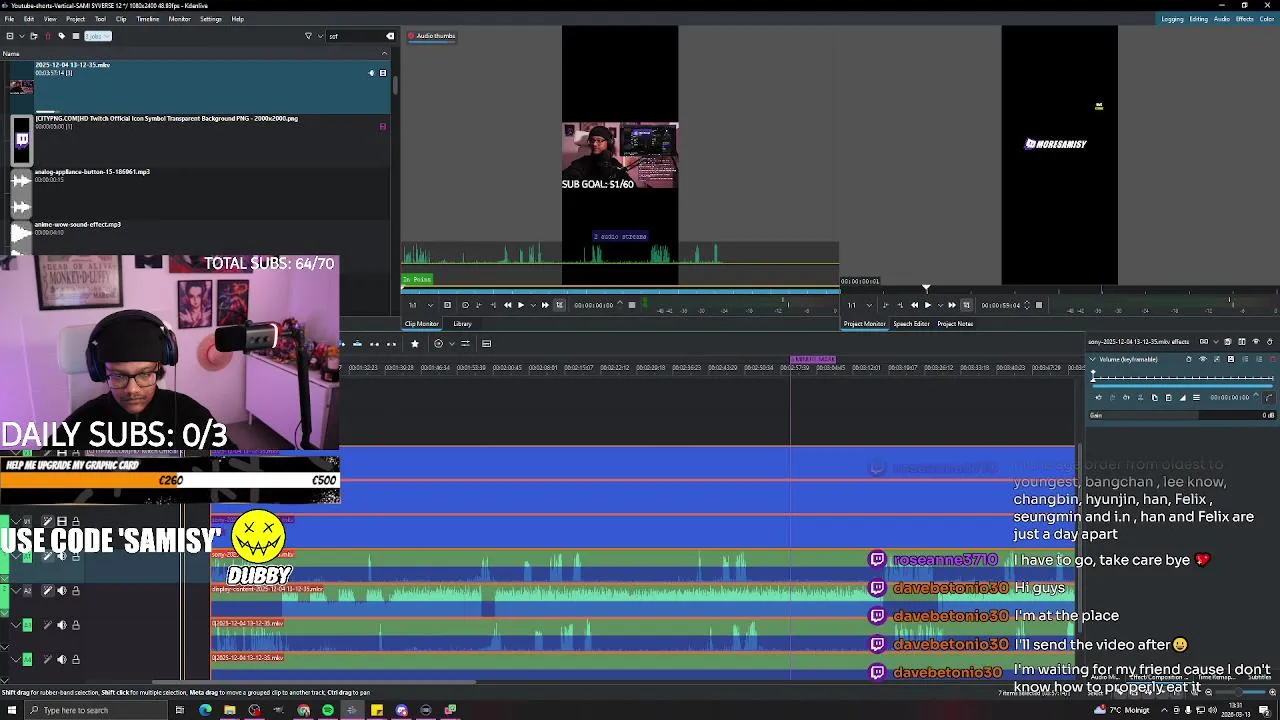Collapse the Volume (keyframable) effect
This screenshot has height=720, width=1280.
point(1092,359)
